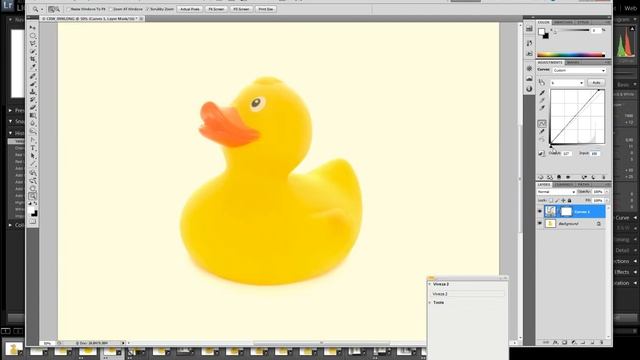This screenshot has height=360, width=640.
Task: Switch to the Channels tab
Action: coord(563,184)
